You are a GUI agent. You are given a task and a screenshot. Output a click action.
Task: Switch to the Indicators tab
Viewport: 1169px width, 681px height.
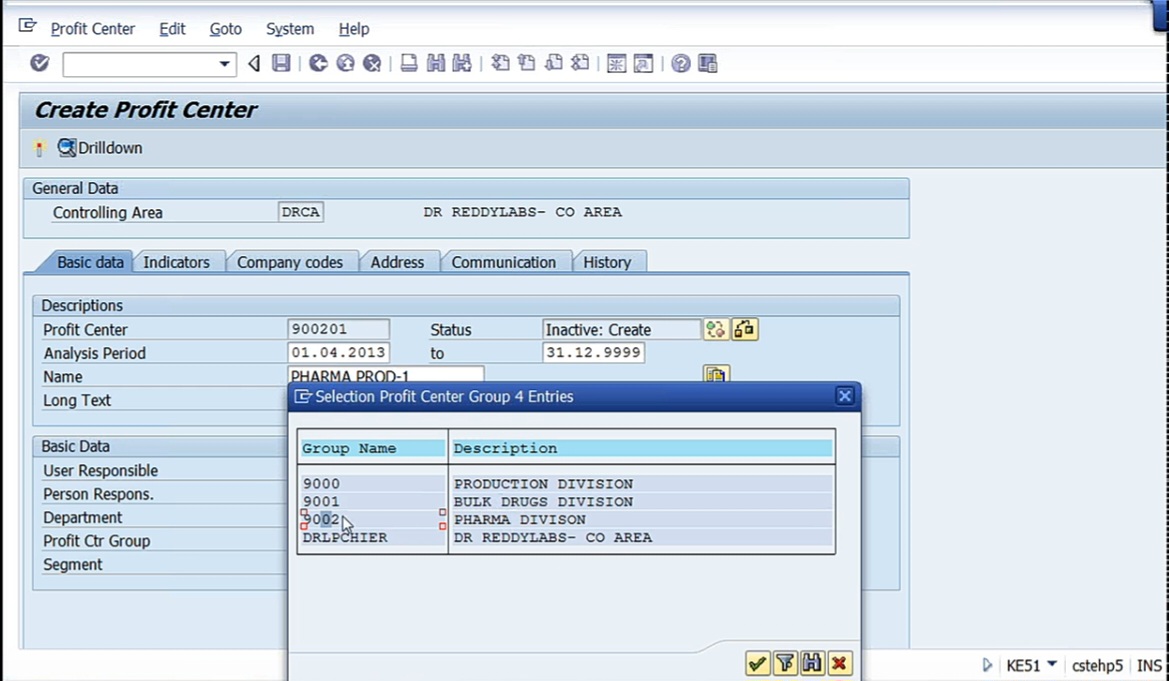177,263
